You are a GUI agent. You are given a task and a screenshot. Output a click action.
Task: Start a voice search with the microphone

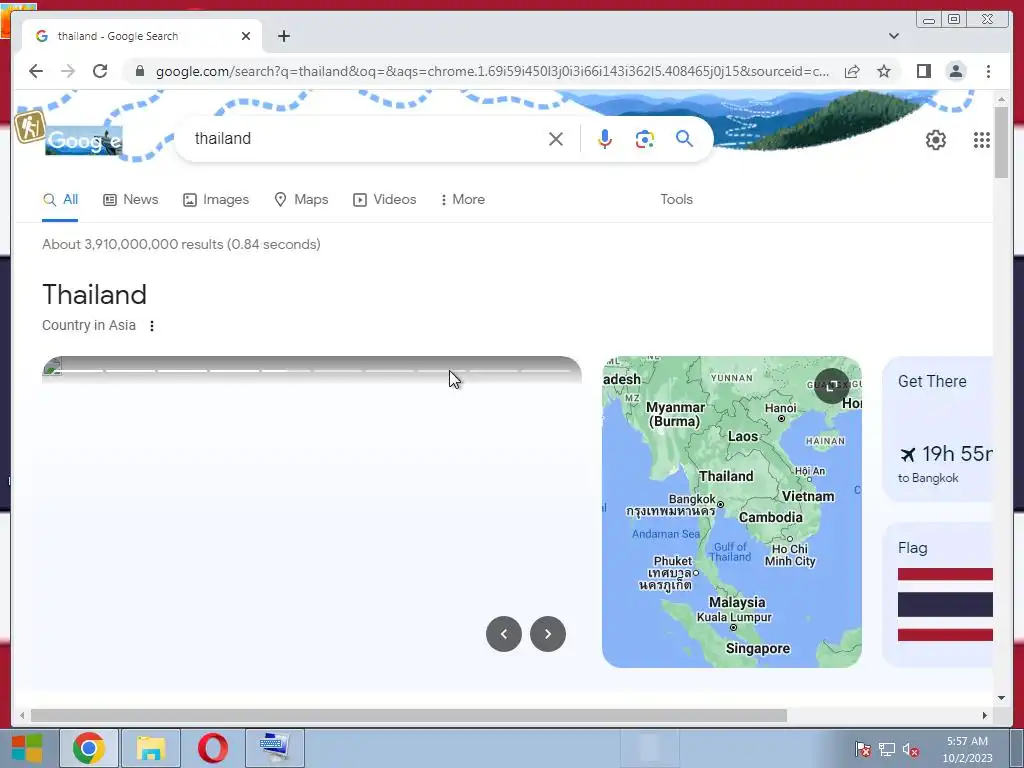pos(605,138)
